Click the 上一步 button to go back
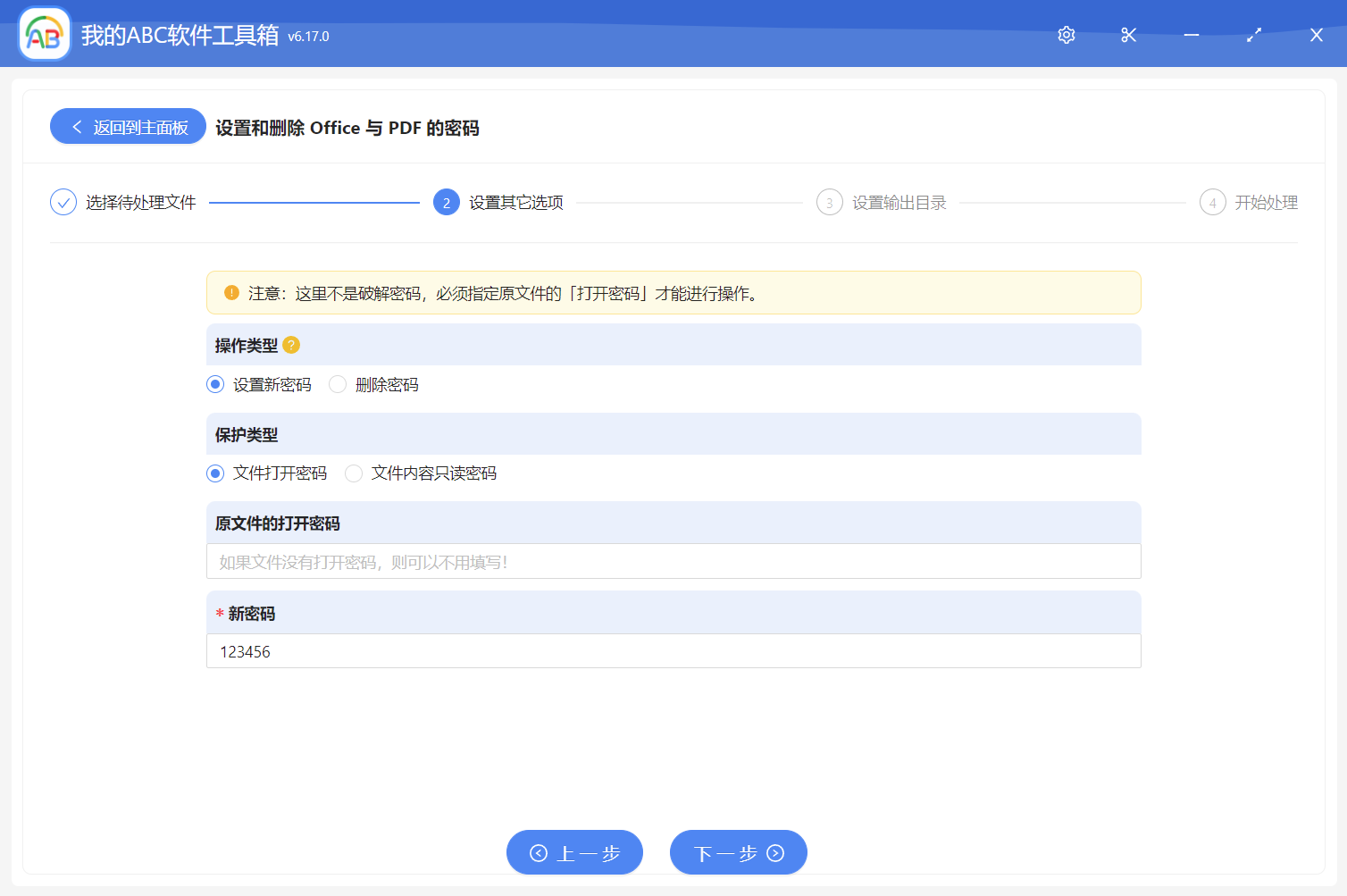Viewport: 1347px width, 896px height. (x=574, y=852)
